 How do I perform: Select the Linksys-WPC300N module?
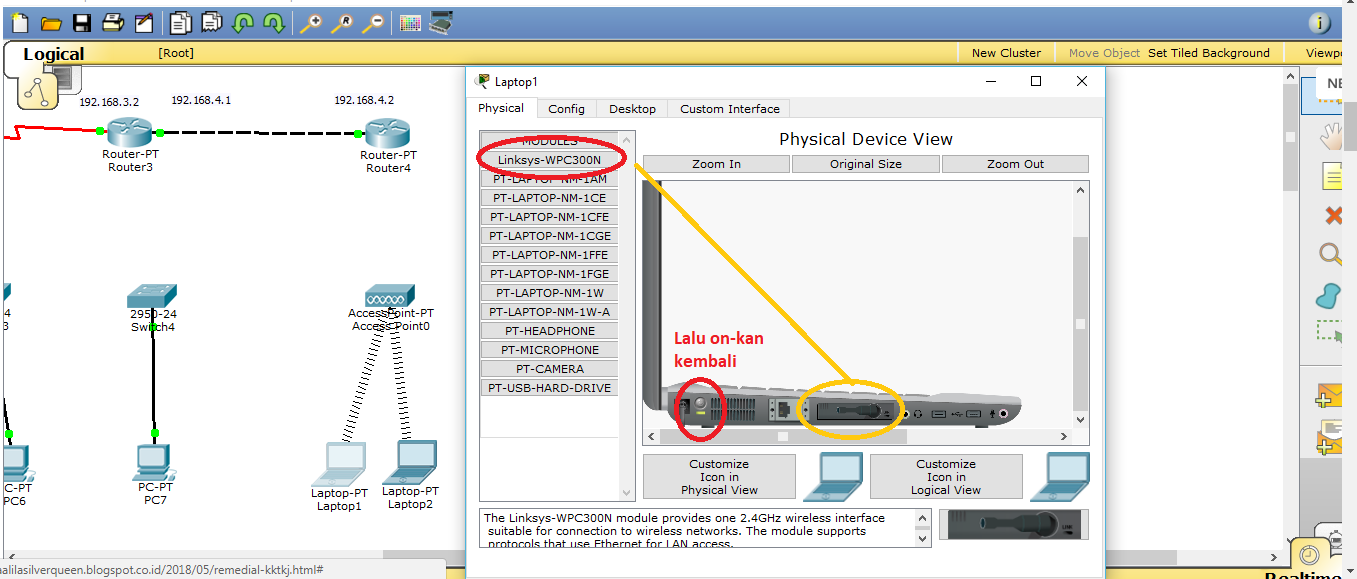click(549, 159)
